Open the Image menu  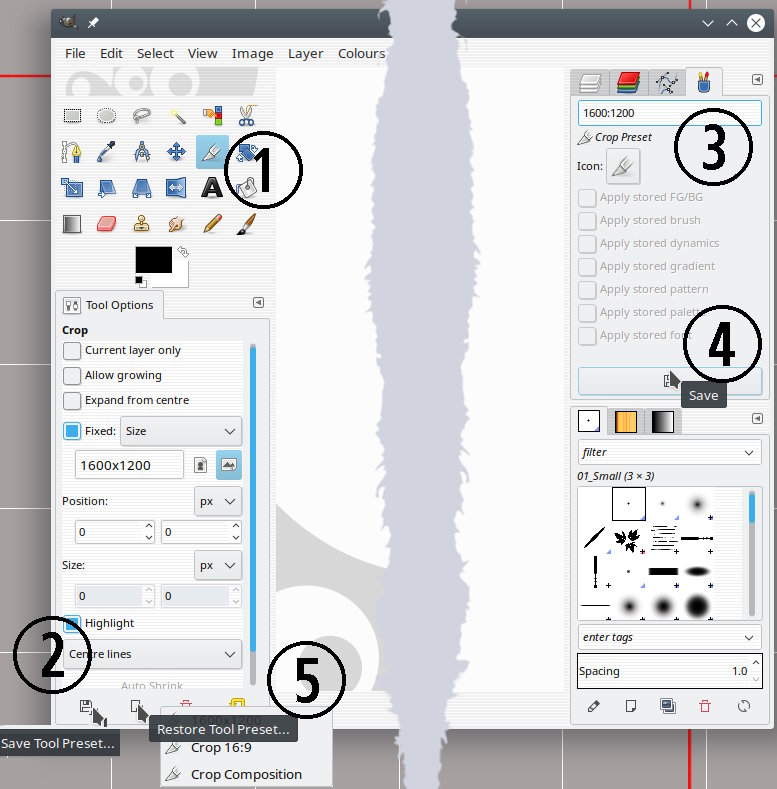coord(253,54)
